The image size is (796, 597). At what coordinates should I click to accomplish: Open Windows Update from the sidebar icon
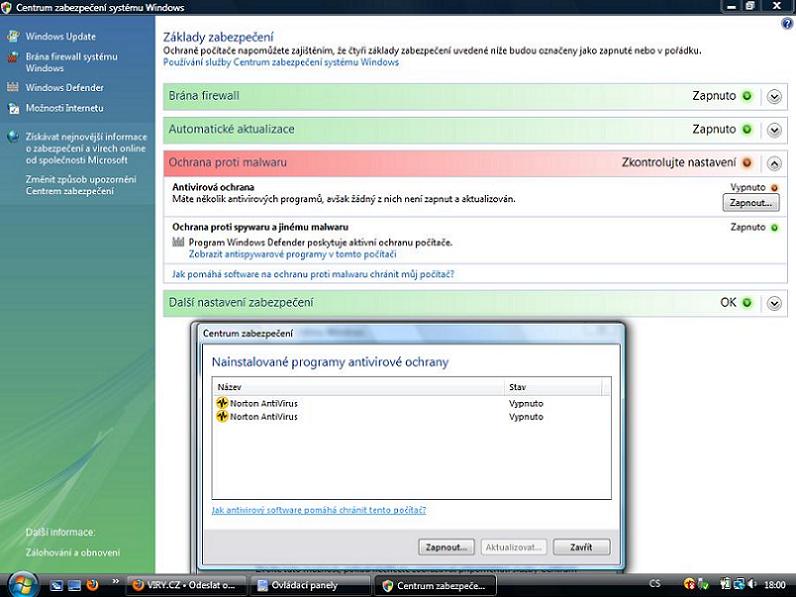coord(12,37)
